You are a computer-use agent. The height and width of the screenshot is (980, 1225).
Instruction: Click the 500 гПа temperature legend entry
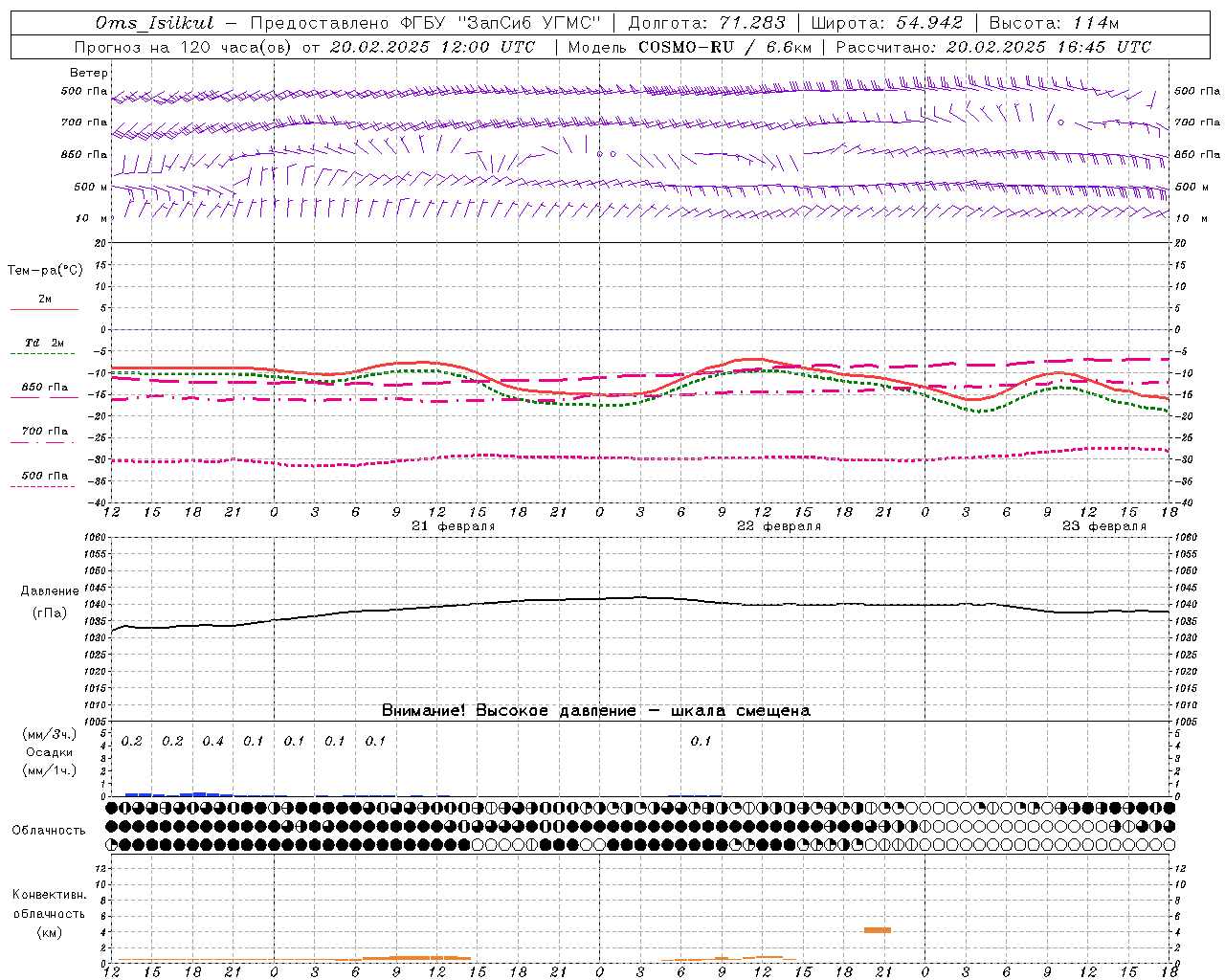click(x=45, y=476)
